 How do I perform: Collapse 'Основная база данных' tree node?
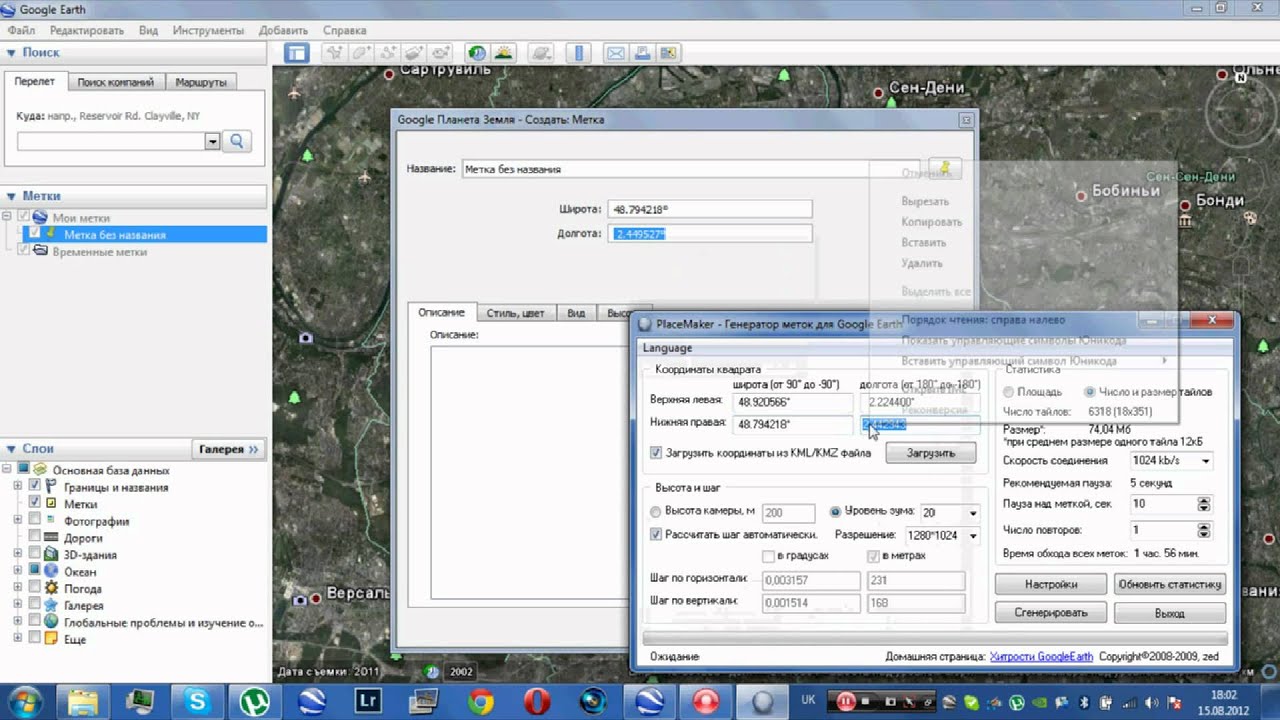(x=9, y=470)
